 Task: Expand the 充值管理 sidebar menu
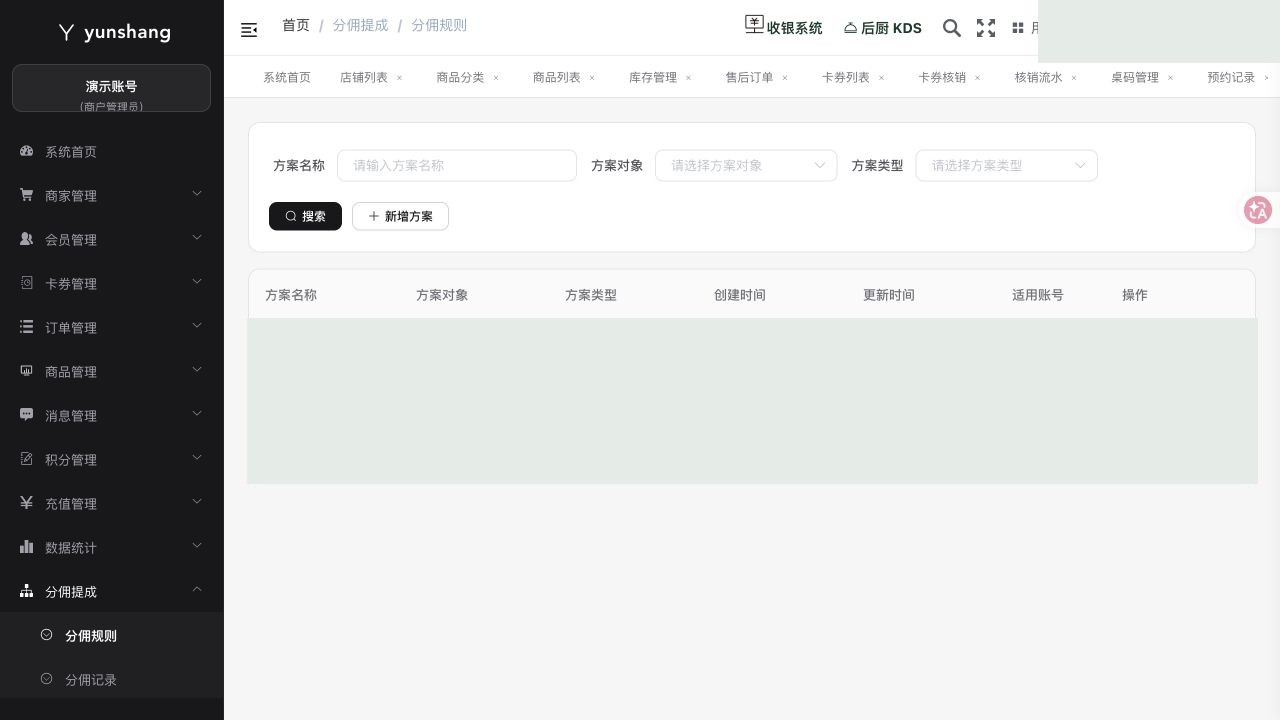click(112, 504)
